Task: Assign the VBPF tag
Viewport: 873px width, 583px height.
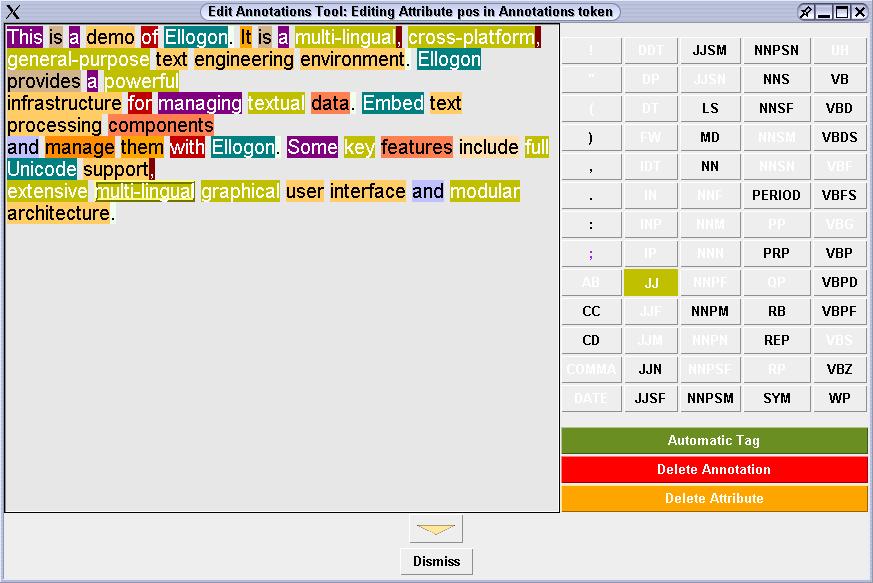Action: click(840, 311)
